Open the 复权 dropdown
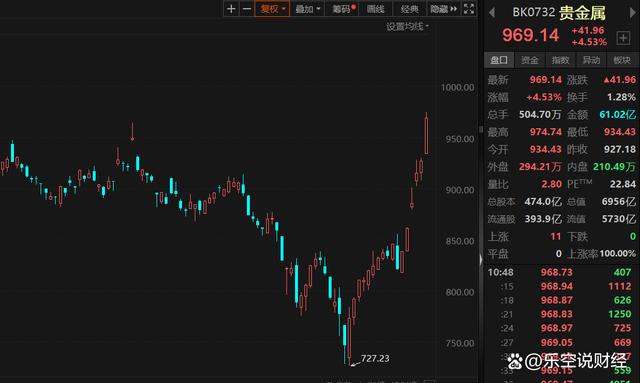640x383 pixels. pos(272,9)
